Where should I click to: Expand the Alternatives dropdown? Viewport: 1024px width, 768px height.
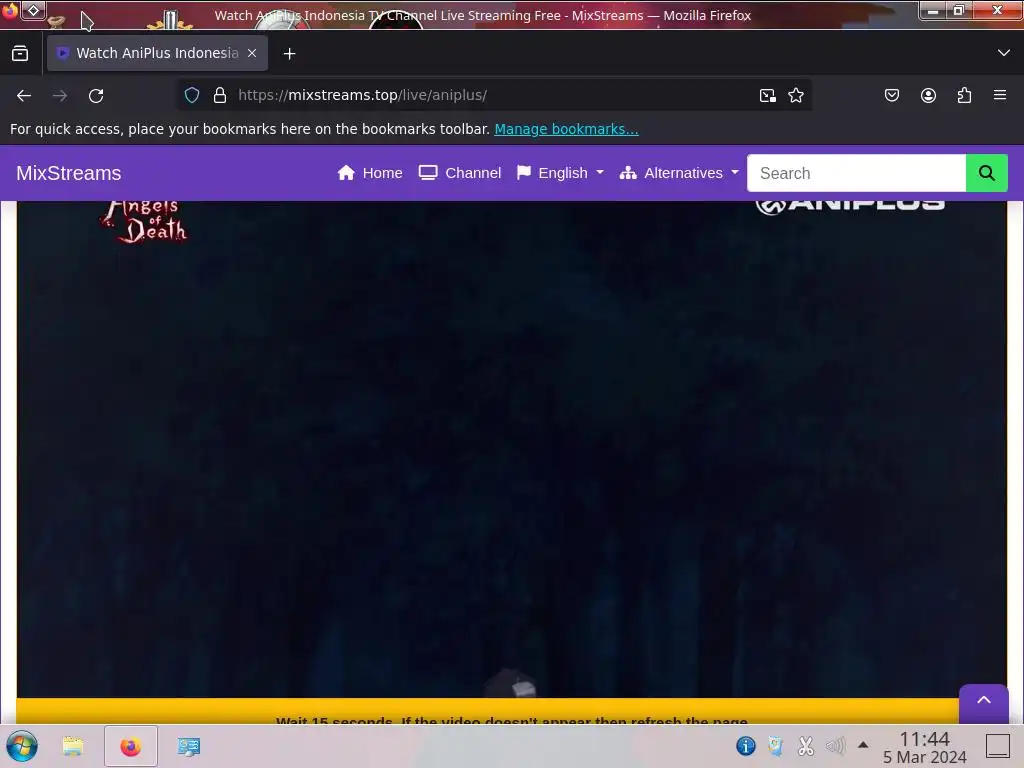click(x=679, y=173)
